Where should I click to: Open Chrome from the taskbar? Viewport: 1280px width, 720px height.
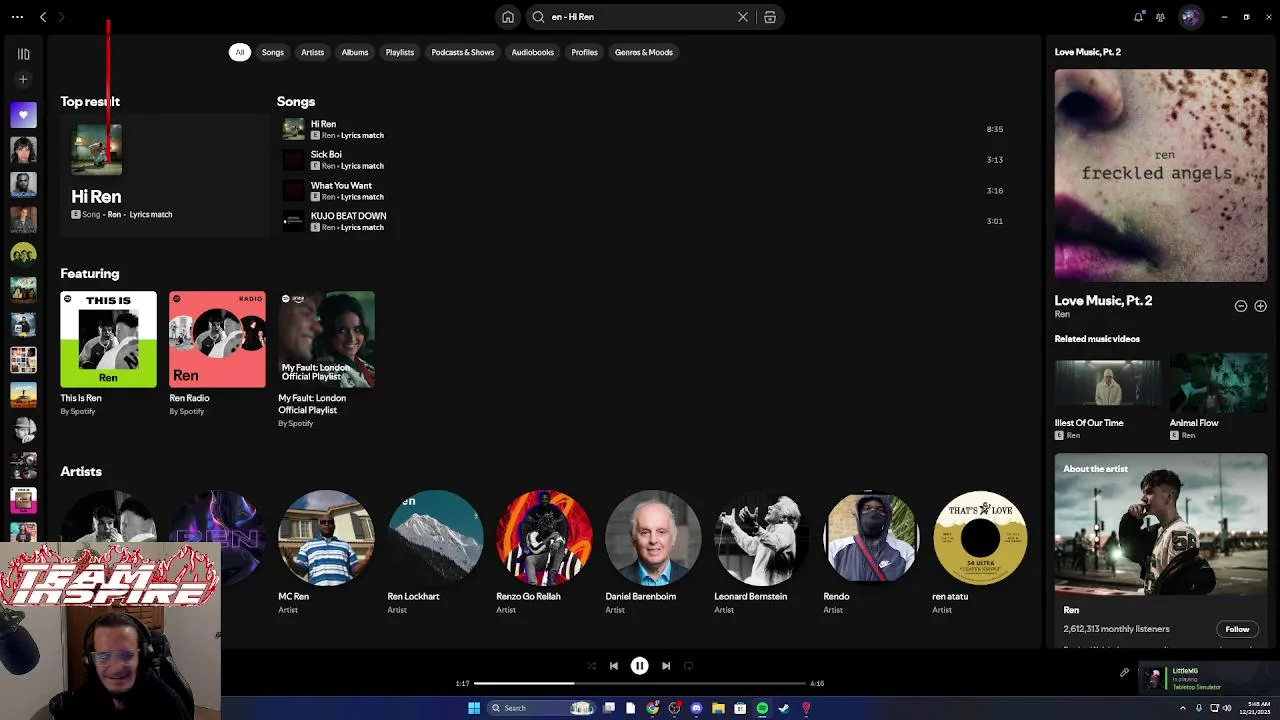pos(652,708)
